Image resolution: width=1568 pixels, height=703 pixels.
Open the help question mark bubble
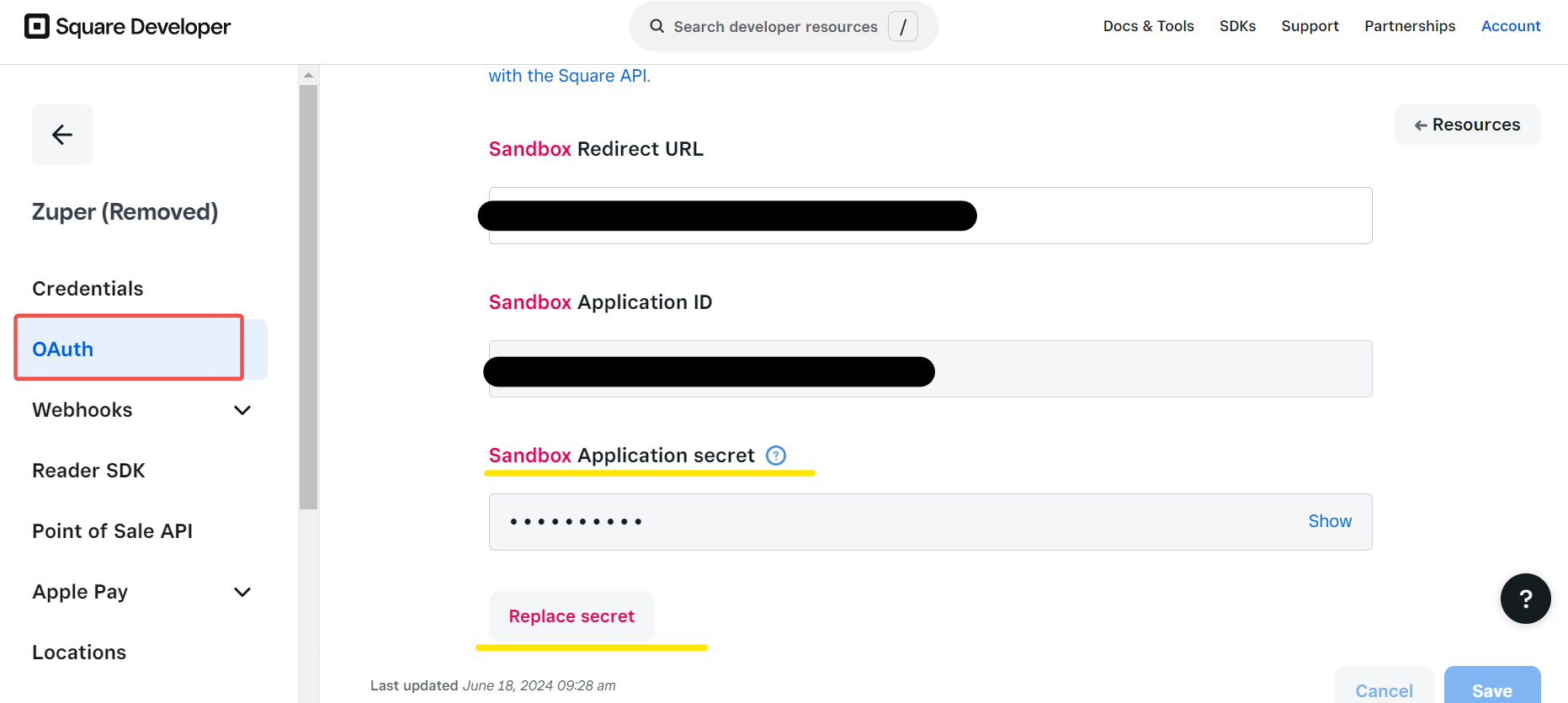point(1525,599)
